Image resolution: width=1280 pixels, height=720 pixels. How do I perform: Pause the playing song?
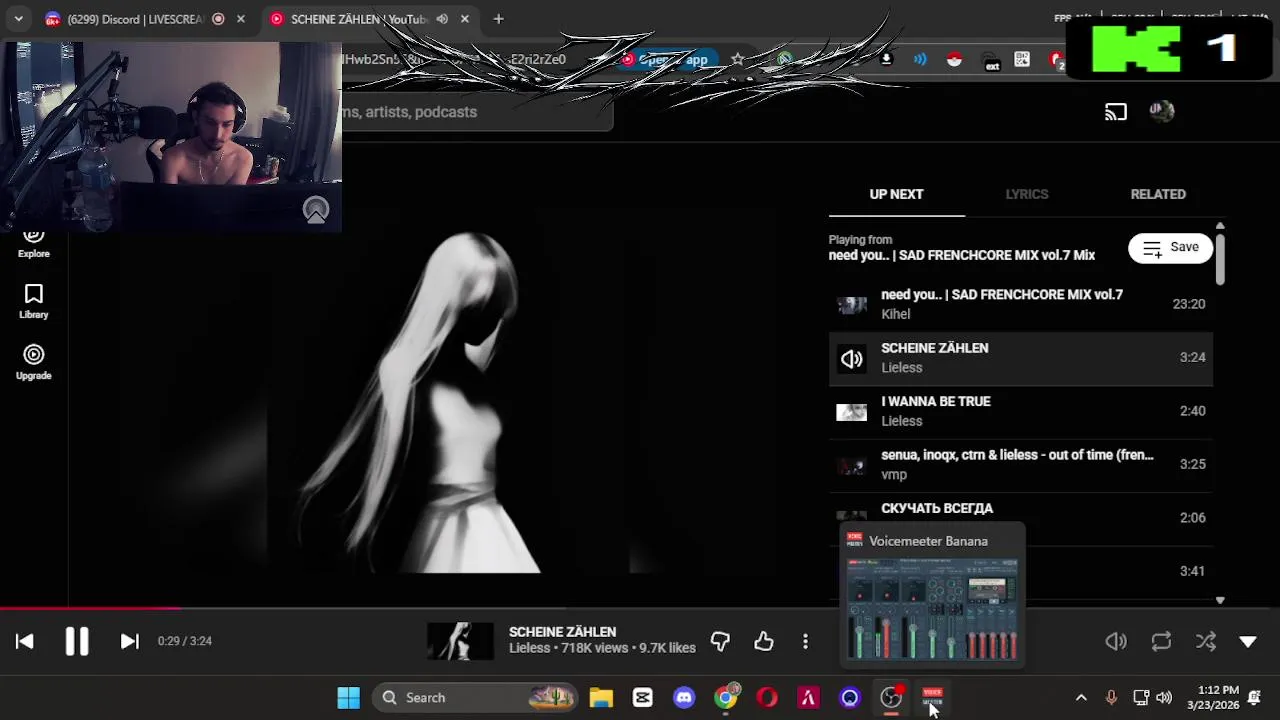[x=77, y=642]
